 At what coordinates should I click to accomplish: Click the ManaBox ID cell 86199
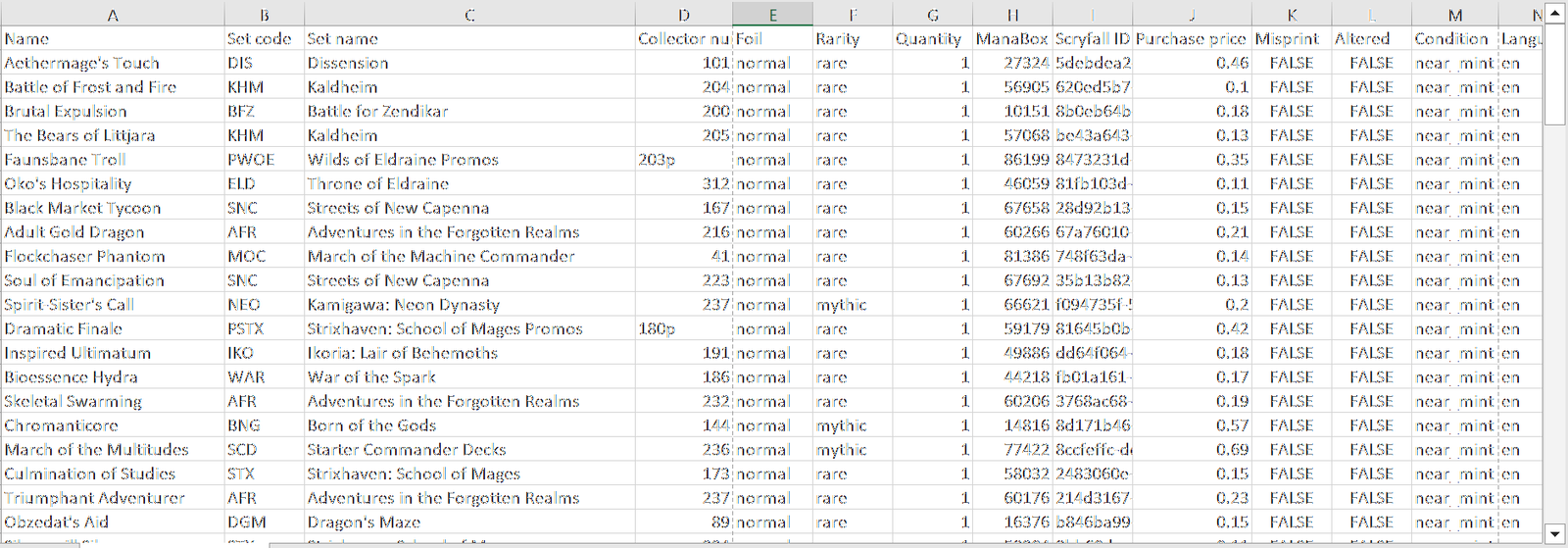tap(1012, 159)
